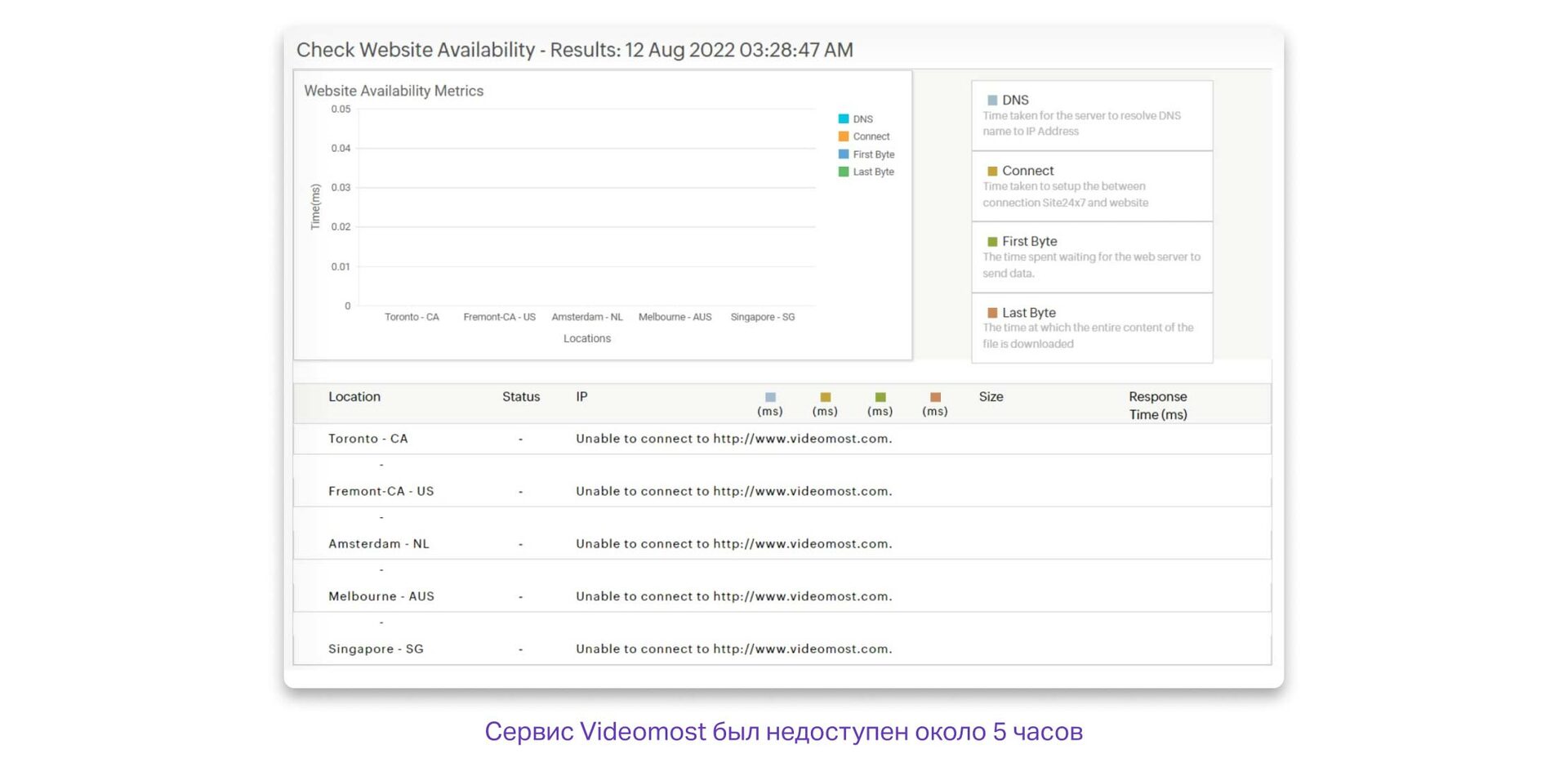Toggle the DNS series in chart legend

[x=855, y=119]
